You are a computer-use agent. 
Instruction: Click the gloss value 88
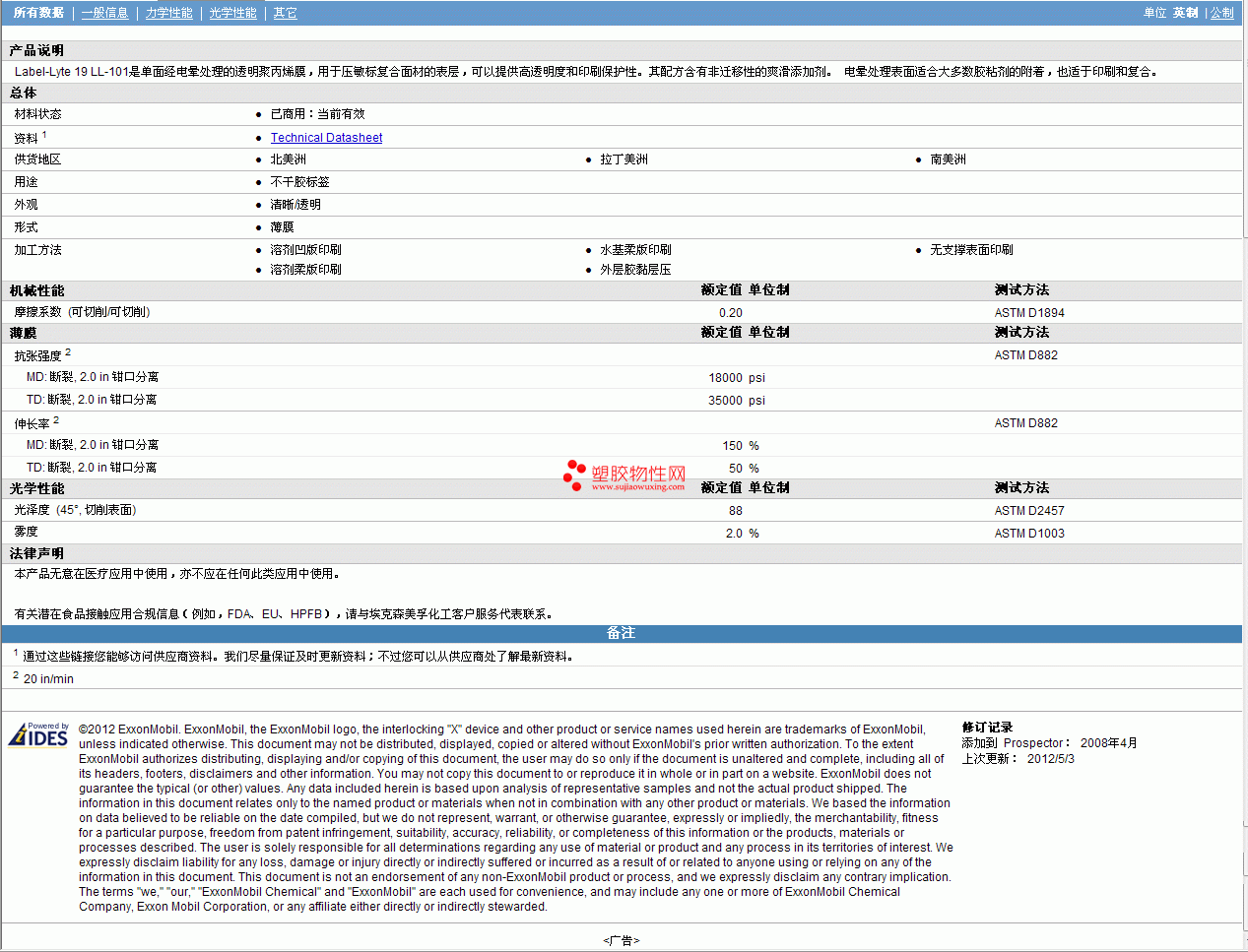click(736, 511)
